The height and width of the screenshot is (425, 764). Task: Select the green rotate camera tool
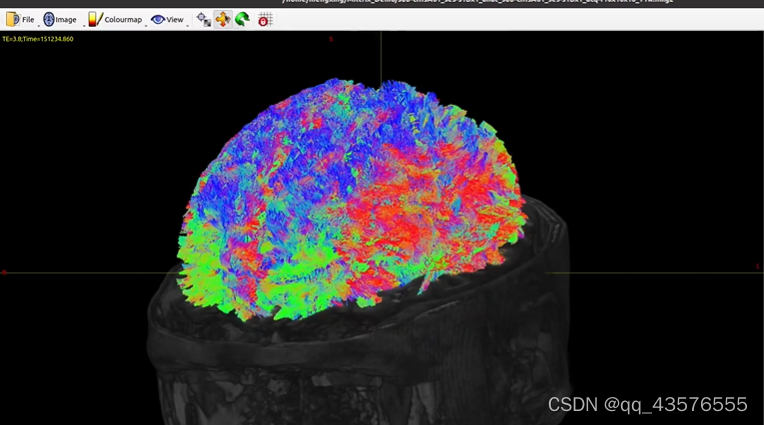coord(242,19)
